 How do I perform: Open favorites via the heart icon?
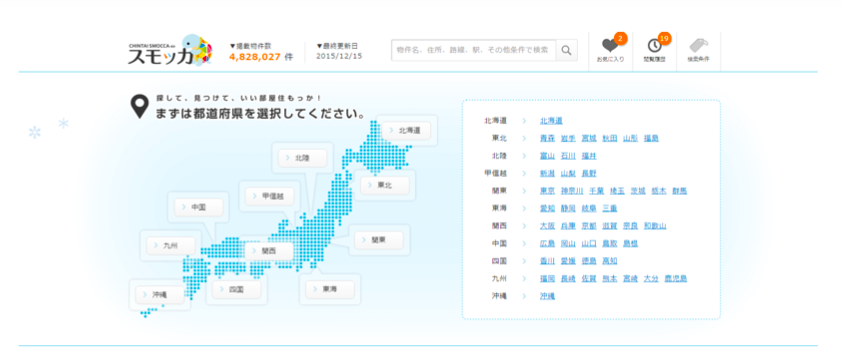pos(610,46)
